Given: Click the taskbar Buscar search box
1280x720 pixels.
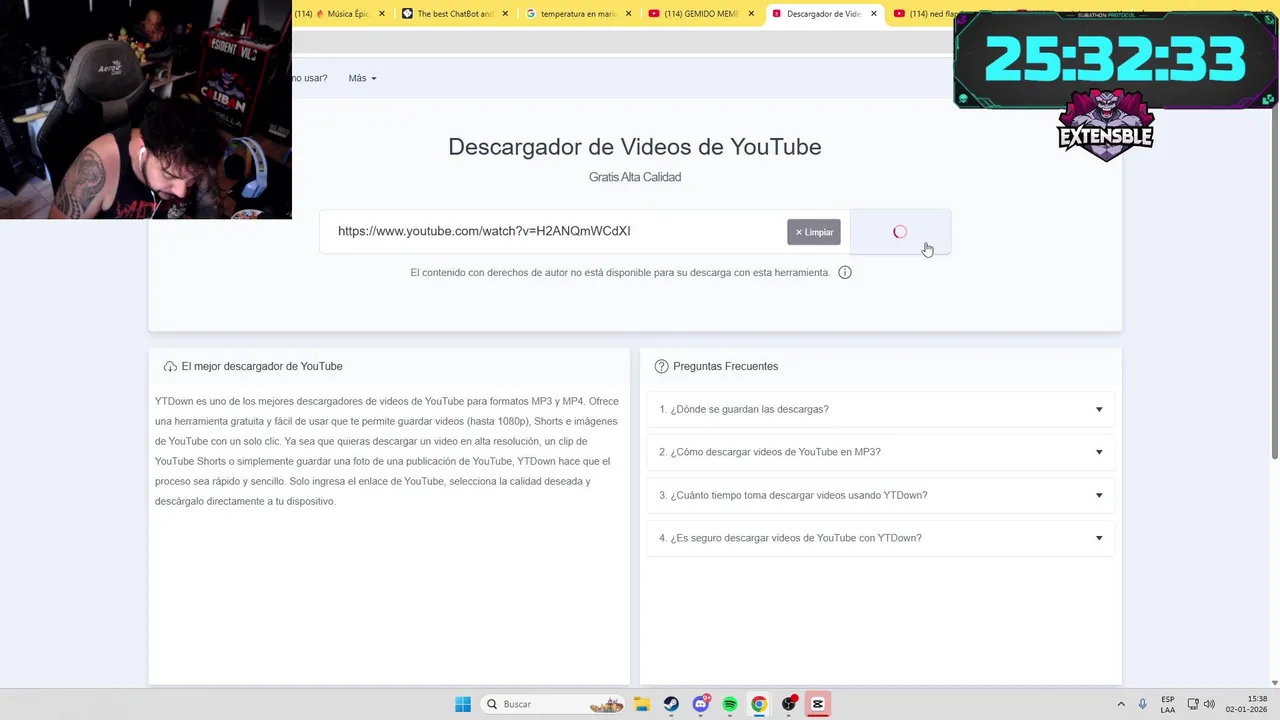Looking at the screenshot, I should (553, 704).
